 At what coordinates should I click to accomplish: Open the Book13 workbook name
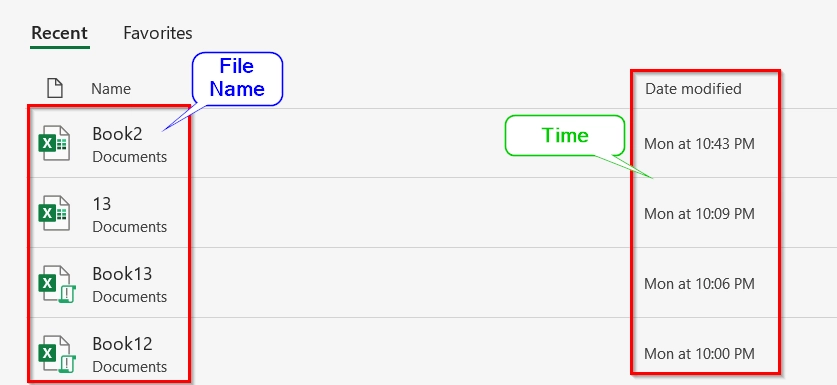pos(122,273)
